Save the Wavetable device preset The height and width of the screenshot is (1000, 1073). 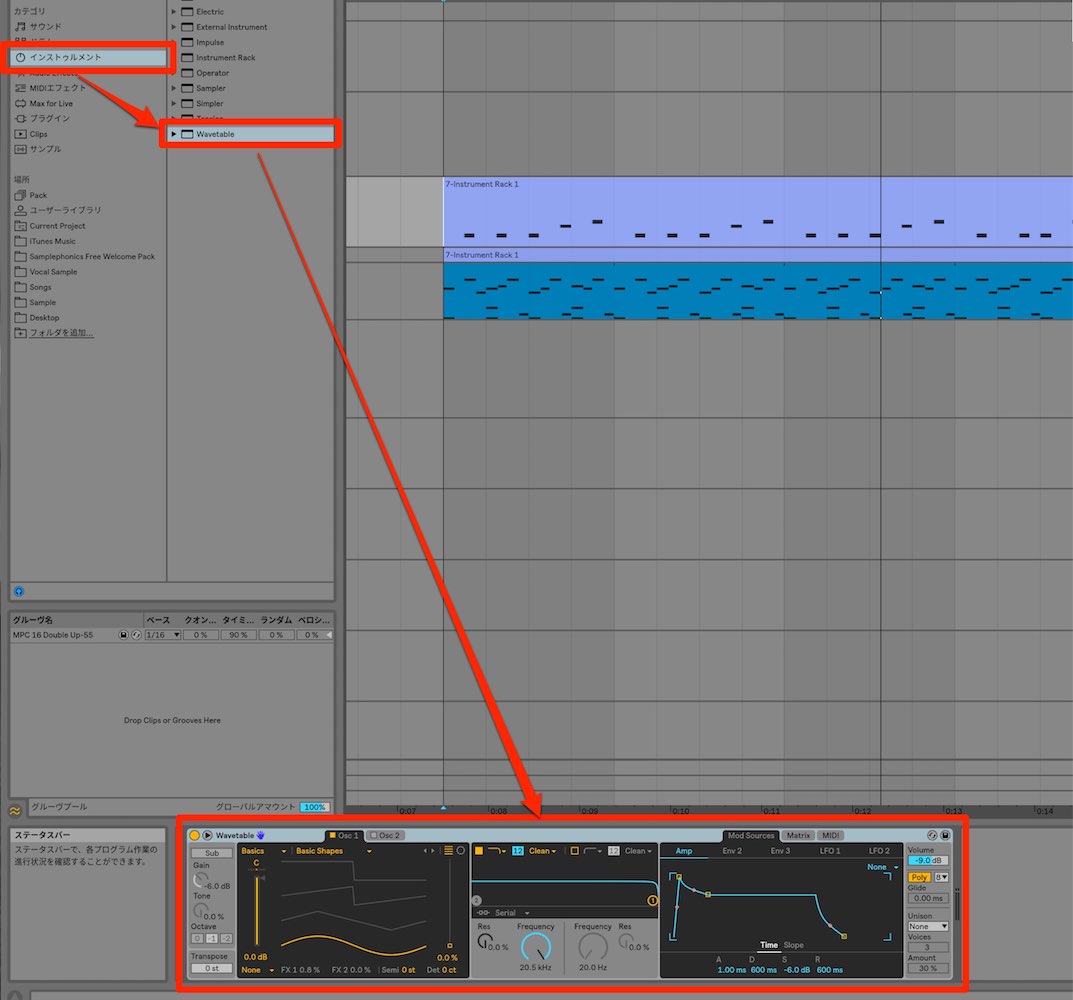coord(945,835)
